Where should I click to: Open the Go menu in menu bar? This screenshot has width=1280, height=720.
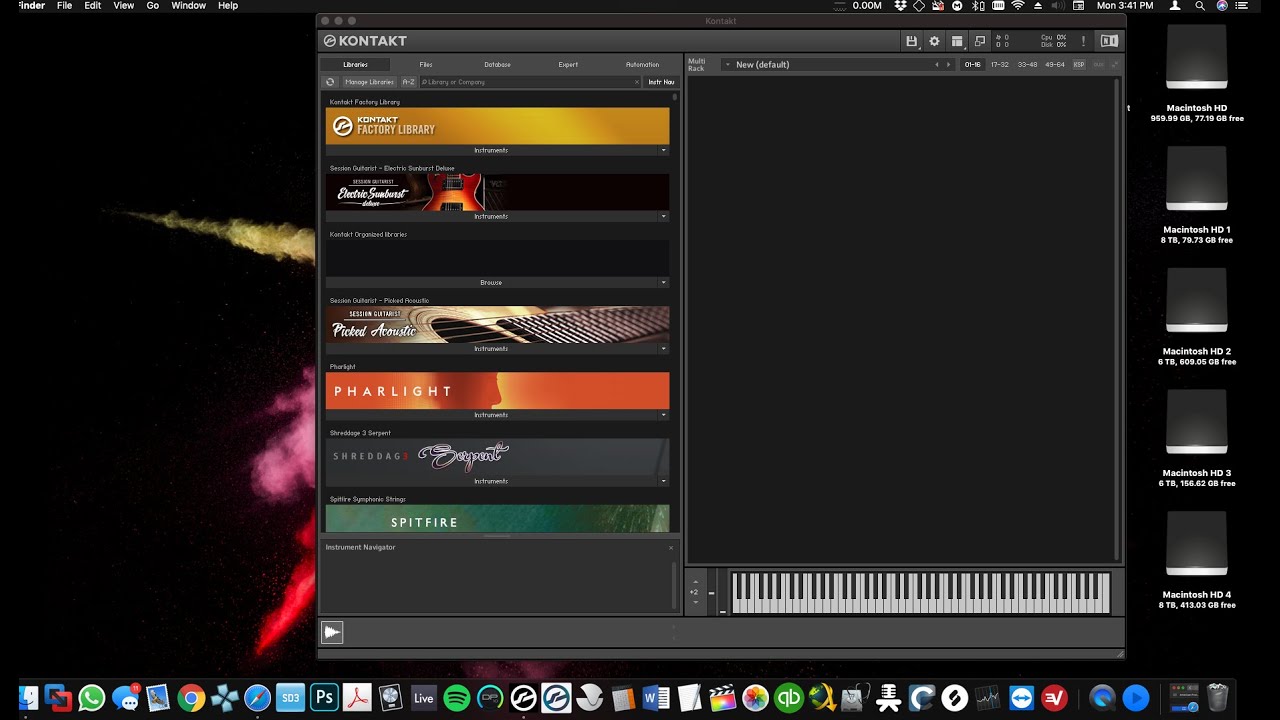[x=153, y=6]
